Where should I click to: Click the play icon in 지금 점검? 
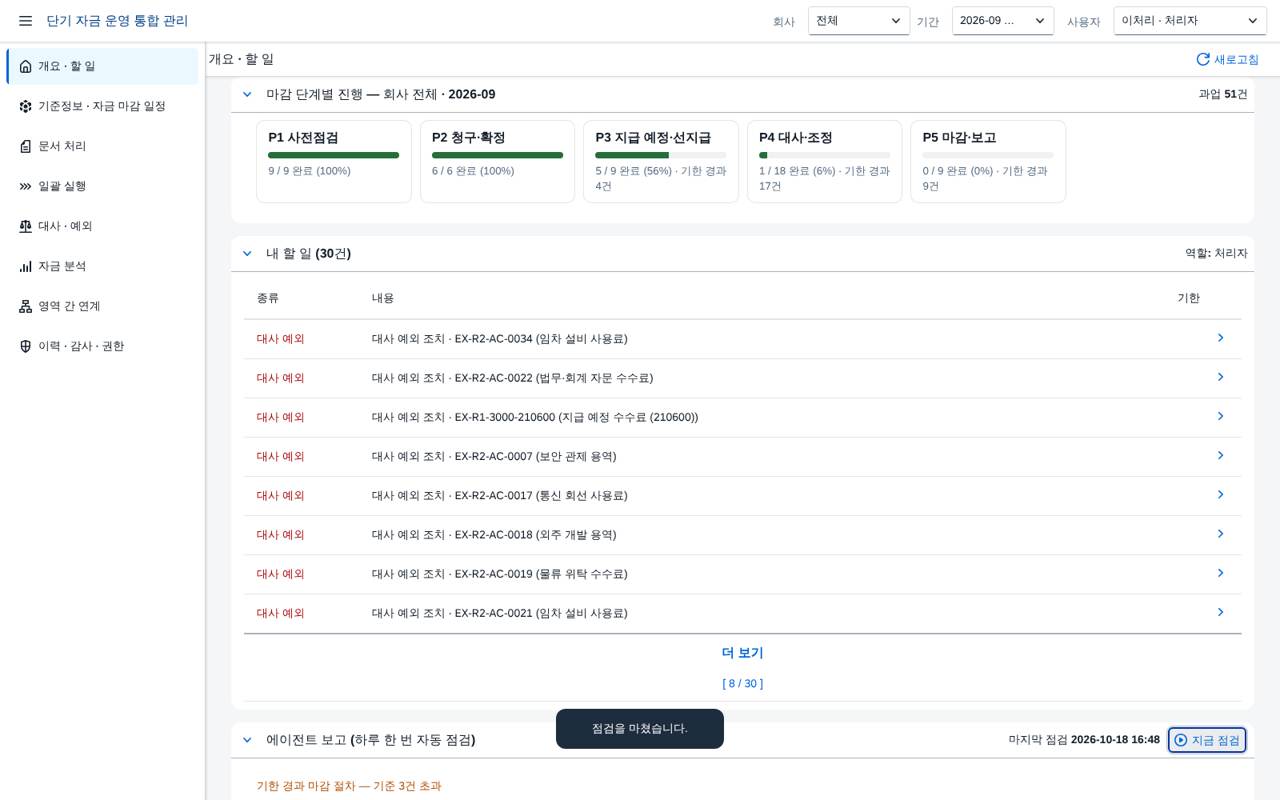tap(1181, 740)
